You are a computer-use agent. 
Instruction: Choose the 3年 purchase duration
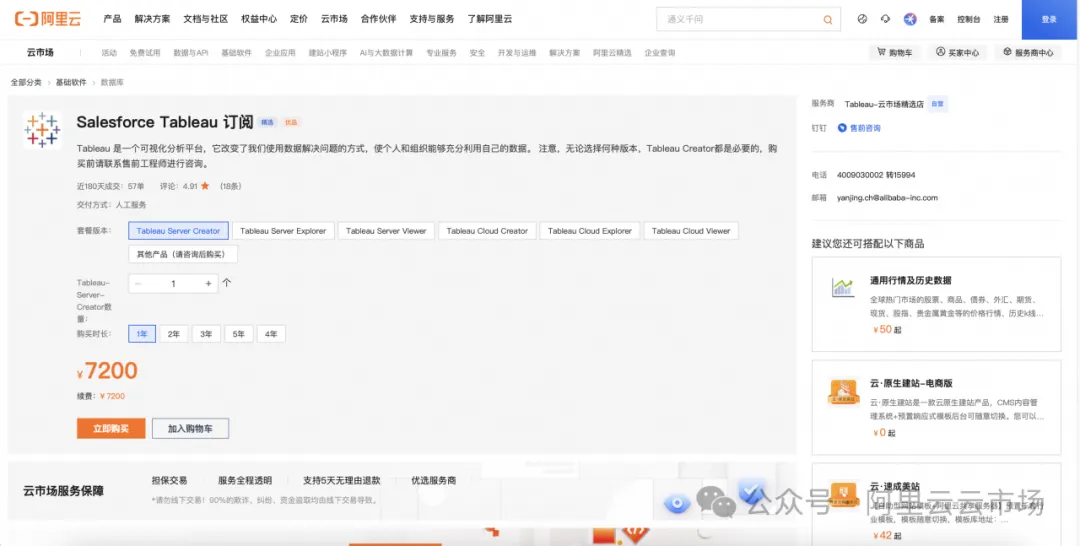207,334
